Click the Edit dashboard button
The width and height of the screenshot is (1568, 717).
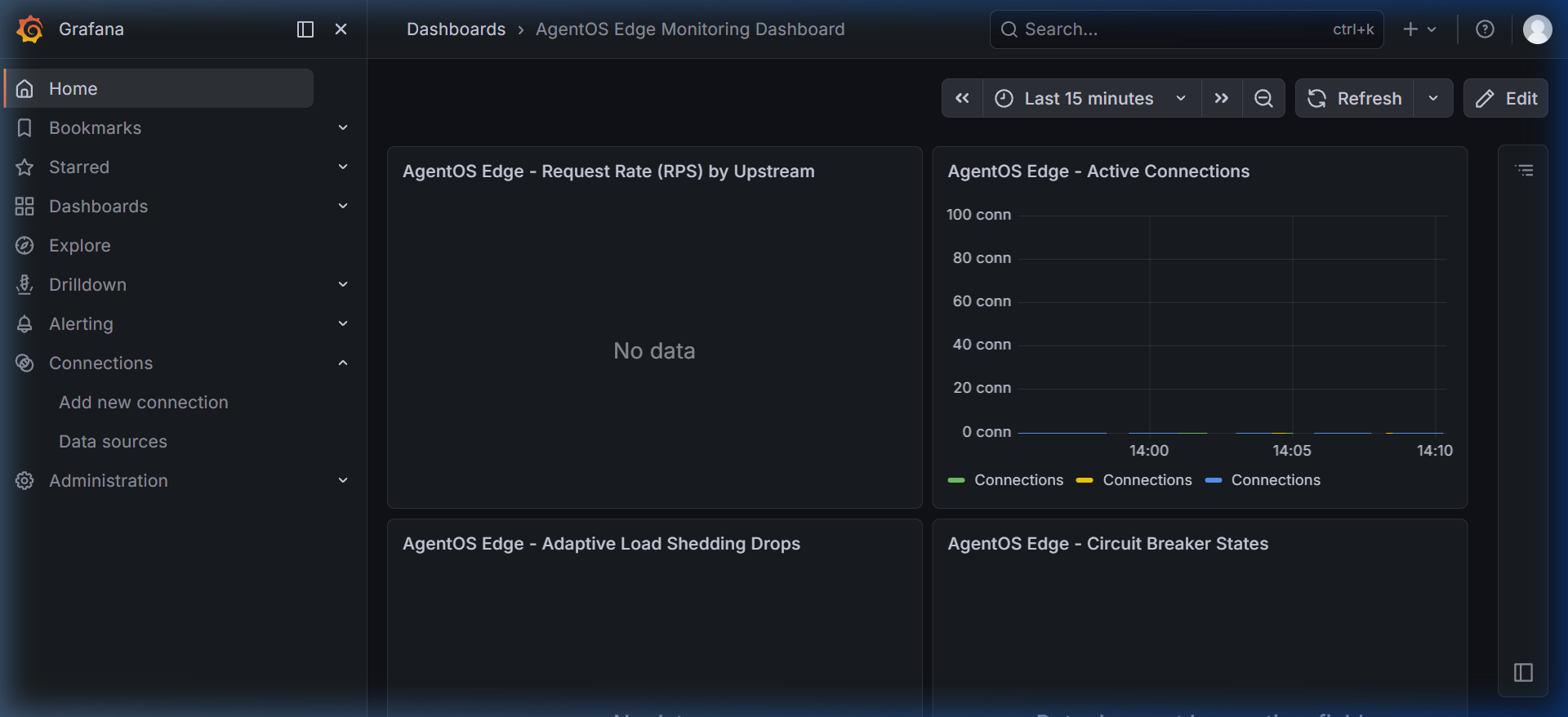pos(1506,99)
